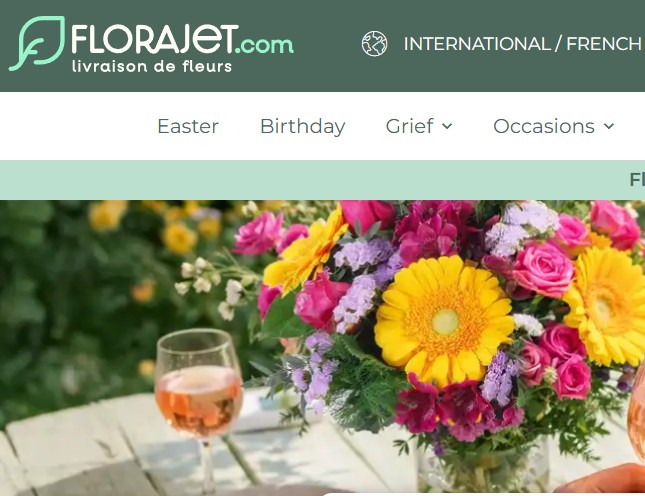Open the Easter menu item
Viewport: 645px width, 496px height.
[188, 126]
